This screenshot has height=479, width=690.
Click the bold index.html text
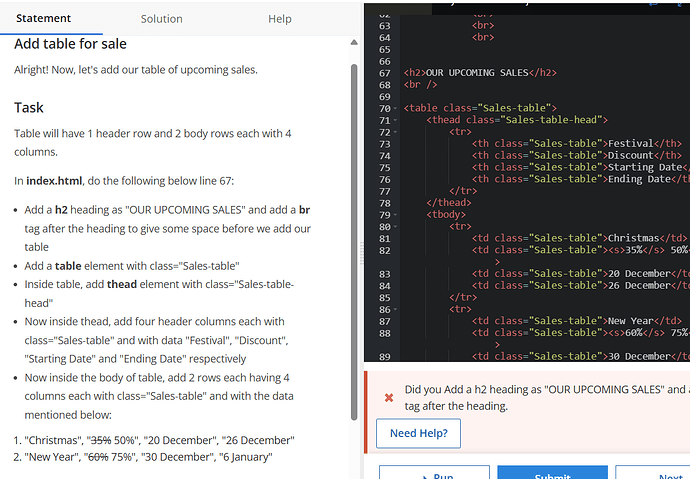coord(54,181)
